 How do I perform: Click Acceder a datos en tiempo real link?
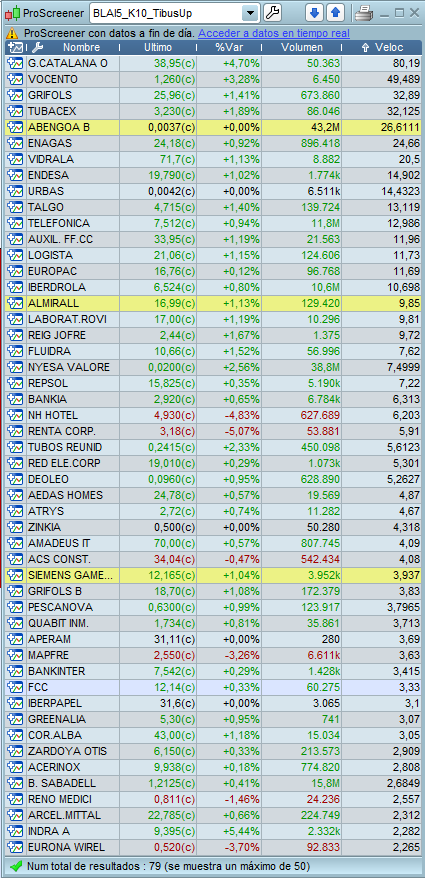274,34
